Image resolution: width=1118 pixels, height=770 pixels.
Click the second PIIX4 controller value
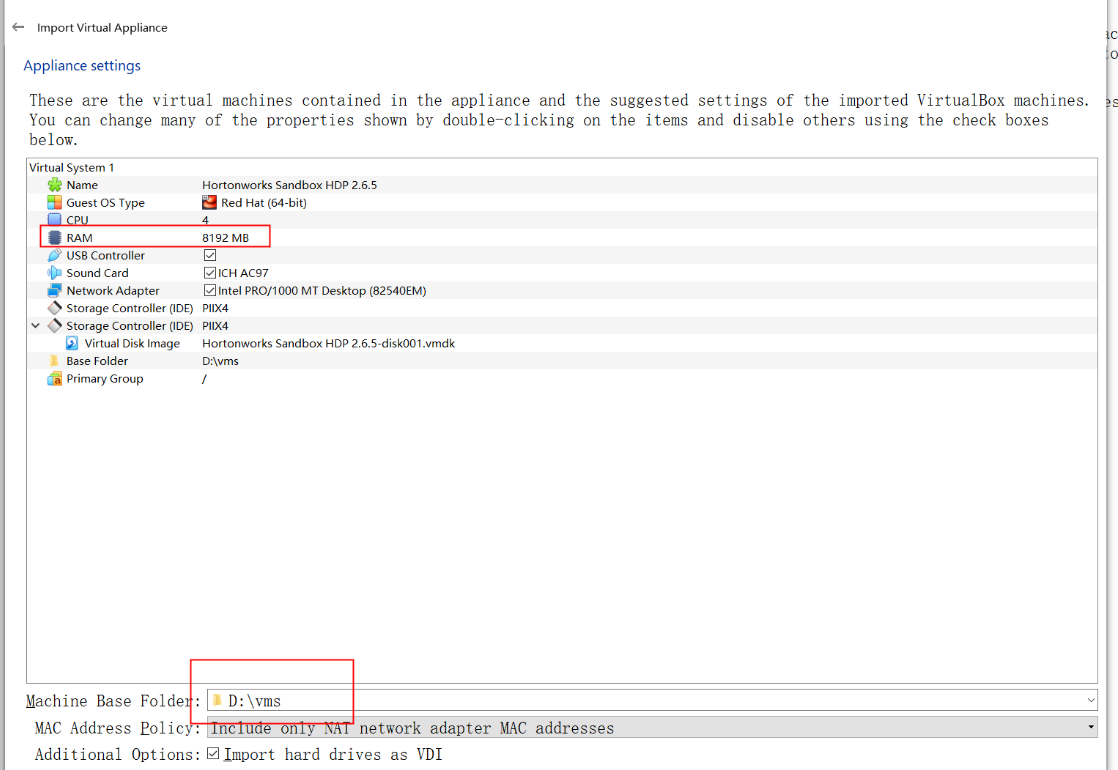coord(215,326)
